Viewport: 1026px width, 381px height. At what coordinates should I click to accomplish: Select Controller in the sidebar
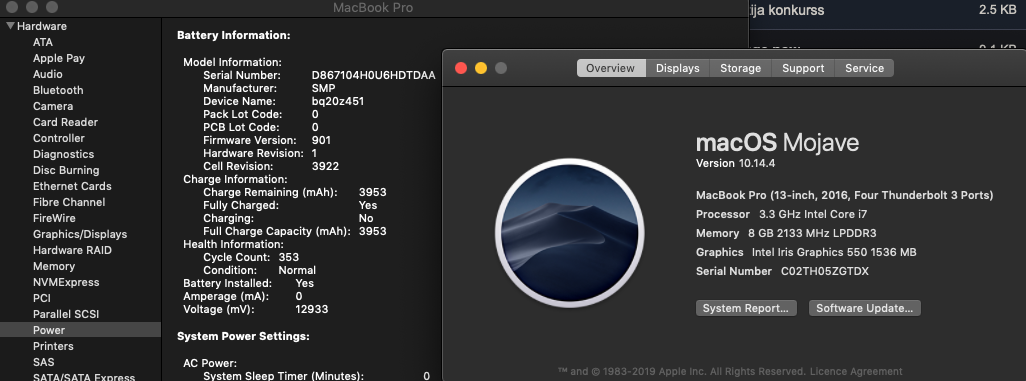pyautogui.click(x=59, y=138)
